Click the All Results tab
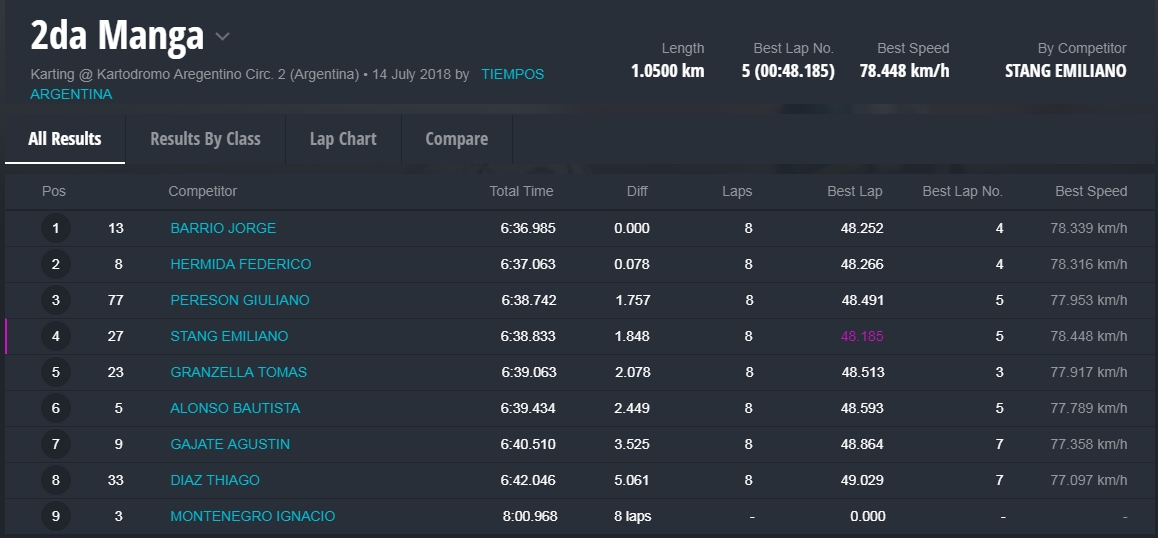Screen dimensions: 1158x538 click(x=65, y=139)
